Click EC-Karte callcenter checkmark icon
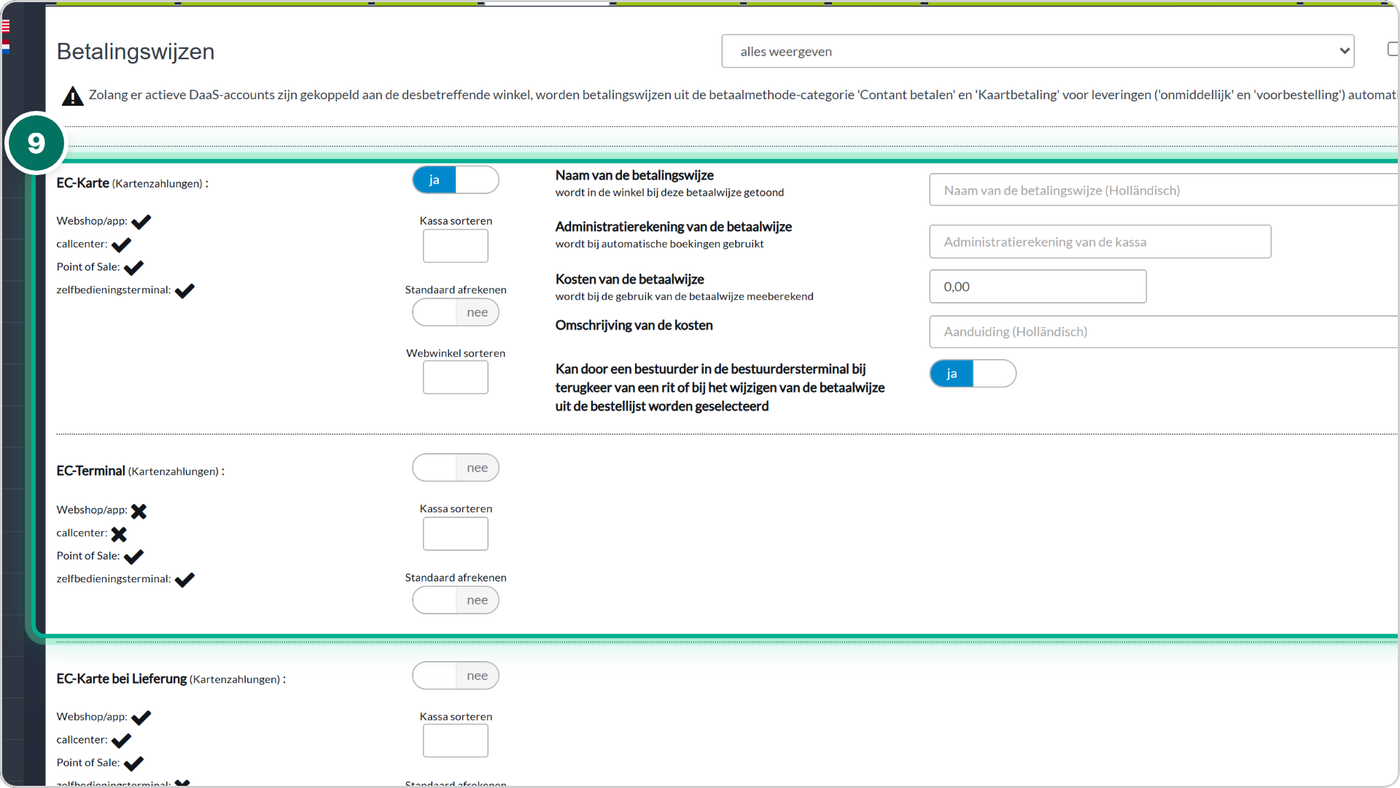 click(121, 245)
